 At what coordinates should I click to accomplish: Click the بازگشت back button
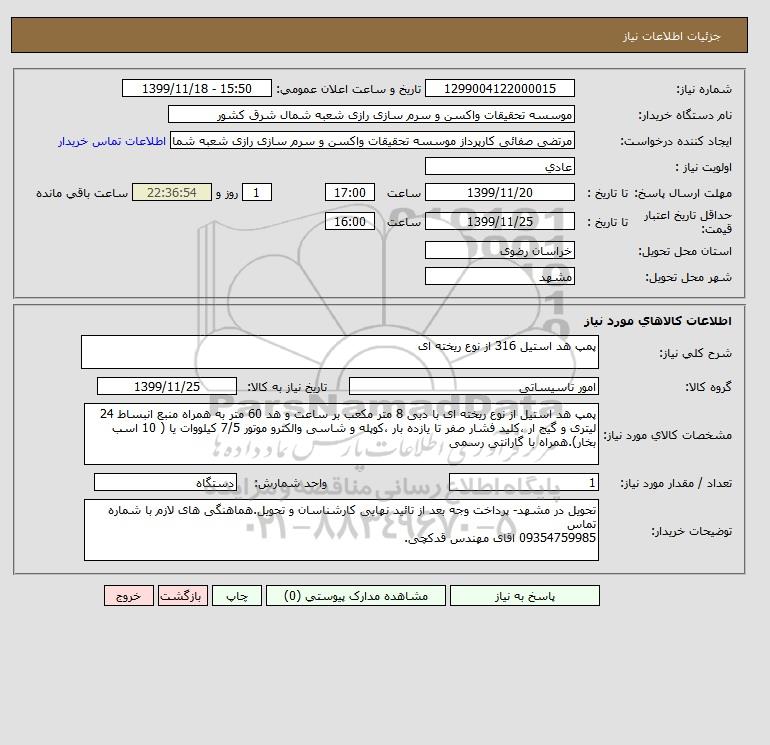click(183, 596)
